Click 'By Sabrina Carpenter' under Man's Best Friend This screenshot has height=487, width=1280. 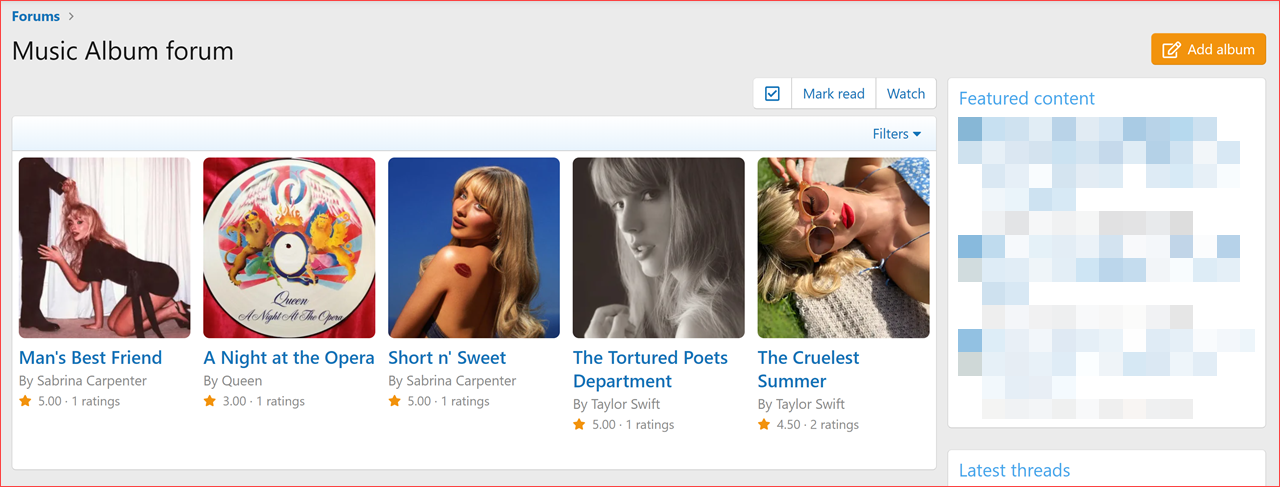coord(83,381)
